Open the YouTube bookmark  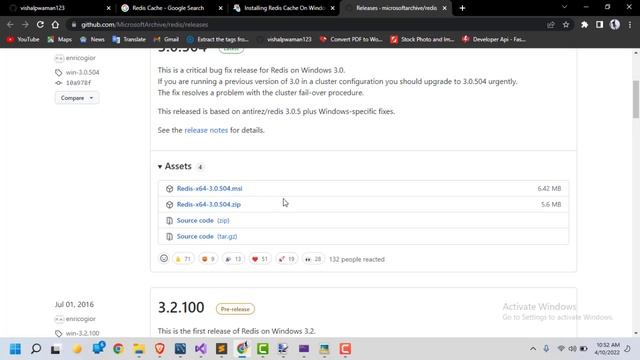(x=23, y=39)
